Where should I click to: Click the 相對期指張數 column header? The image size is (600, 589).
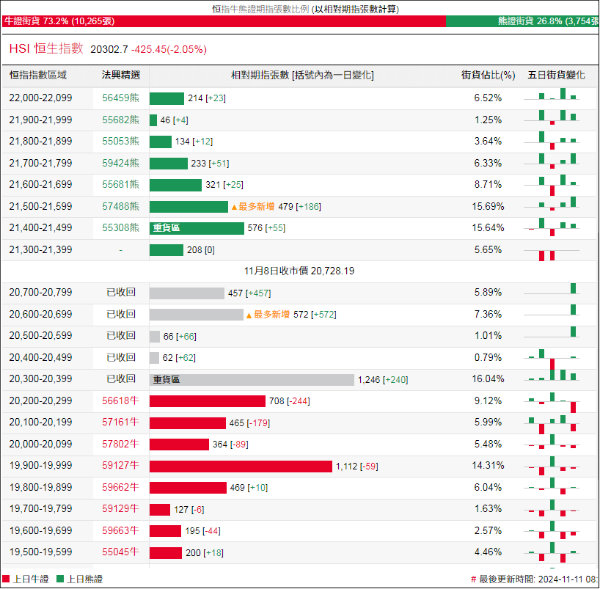(x=302, y=75)
